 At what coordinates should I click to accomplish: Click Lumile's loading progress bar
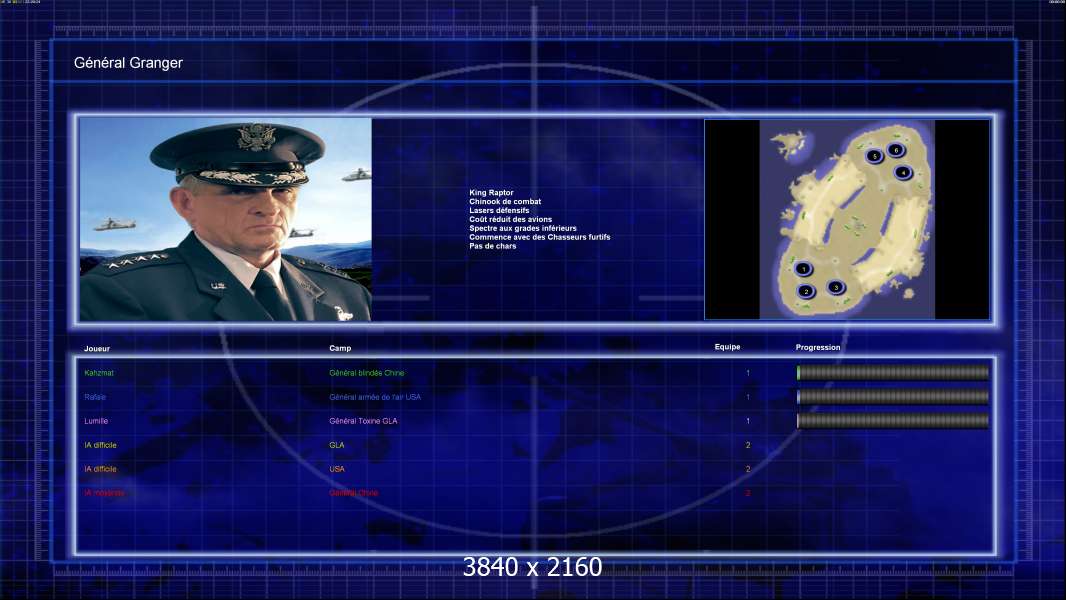893,421
